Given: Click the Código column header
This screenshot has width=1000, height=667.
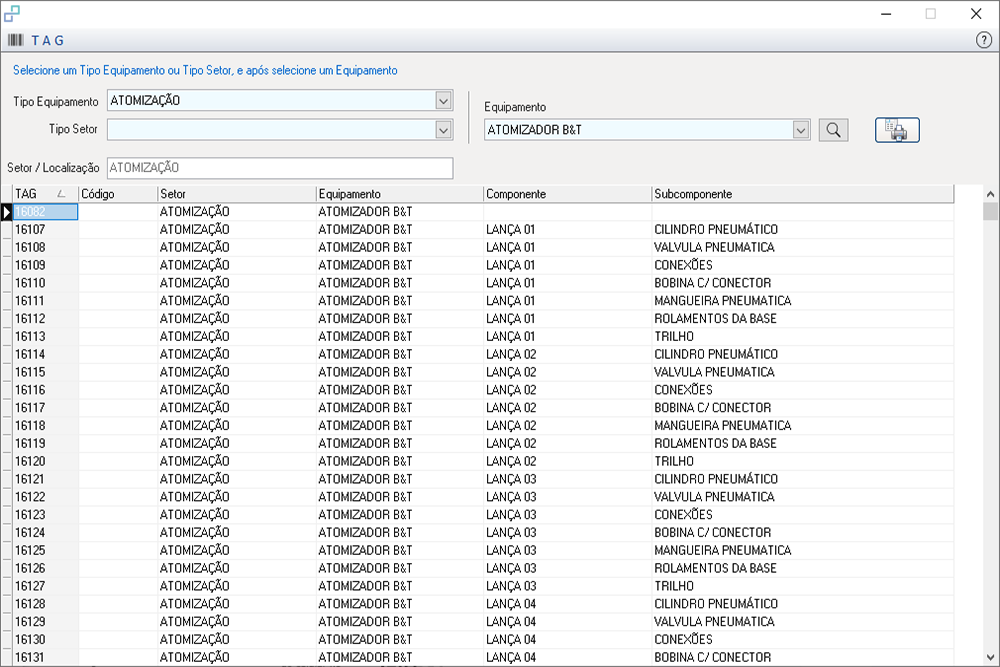Looking at the screenshot, I should tap(117, 194).
